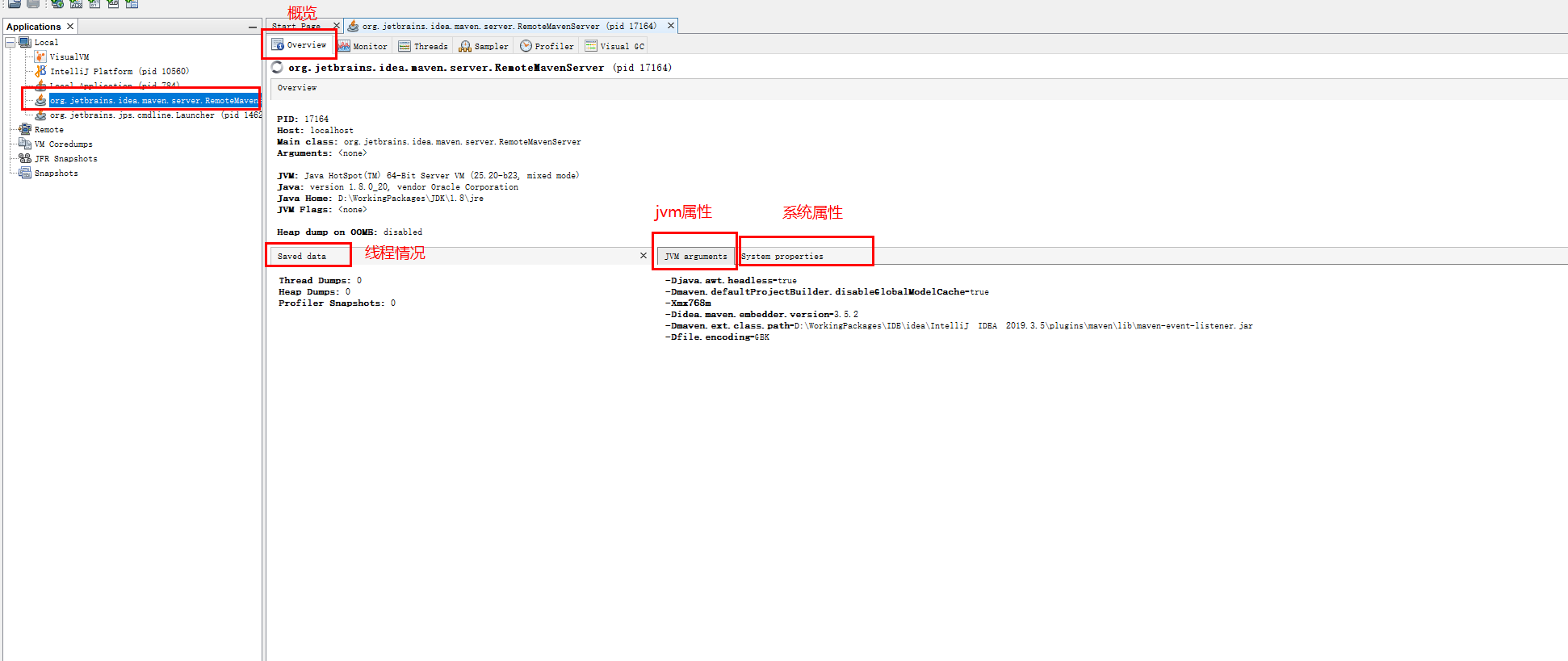This screenshot has height=661, width=1568.
Task: Click the Remote hosts icon in tree
Action: pos(25,129)
